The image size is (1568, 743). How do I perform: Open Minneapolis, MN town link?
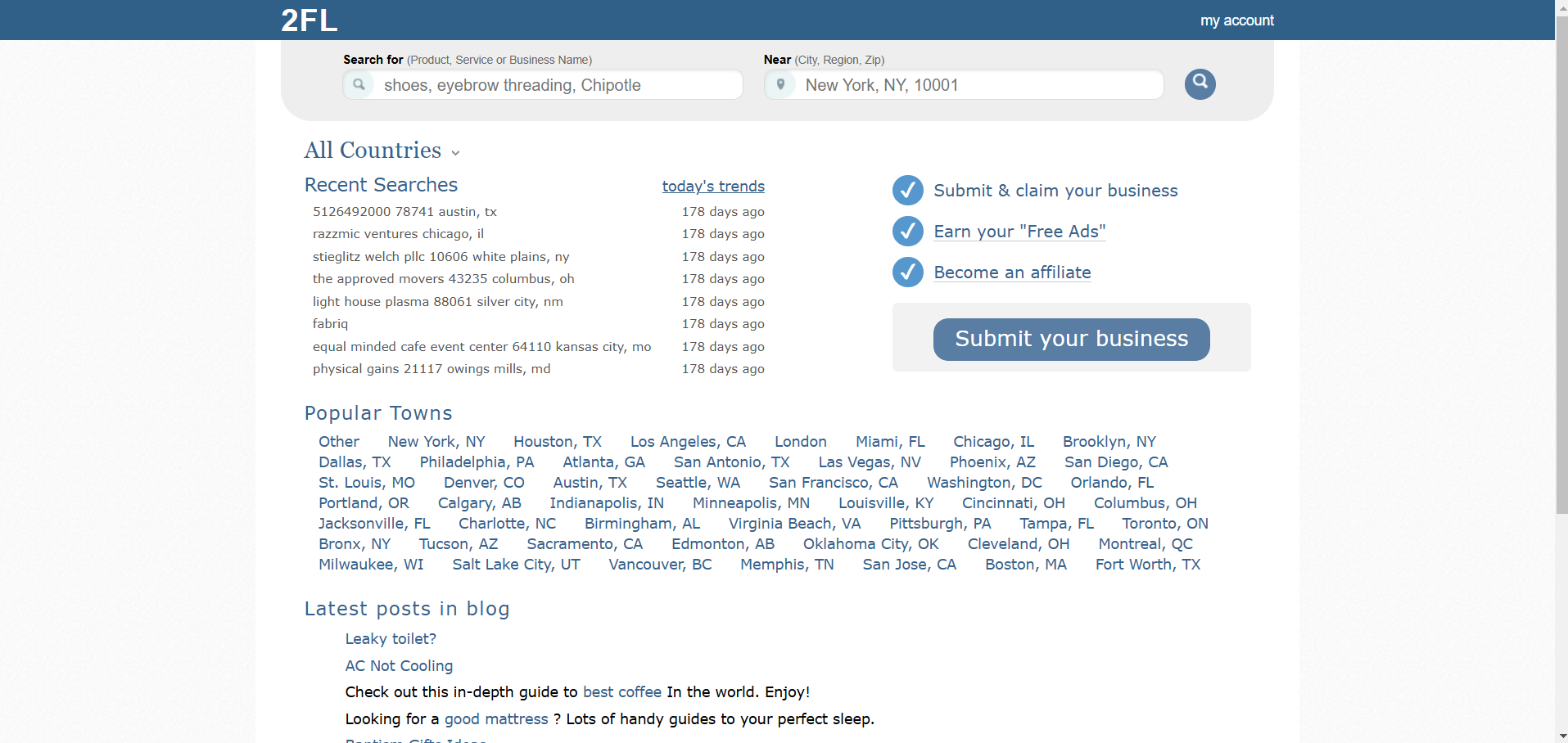pyautogui.click(x=751, y=503)
